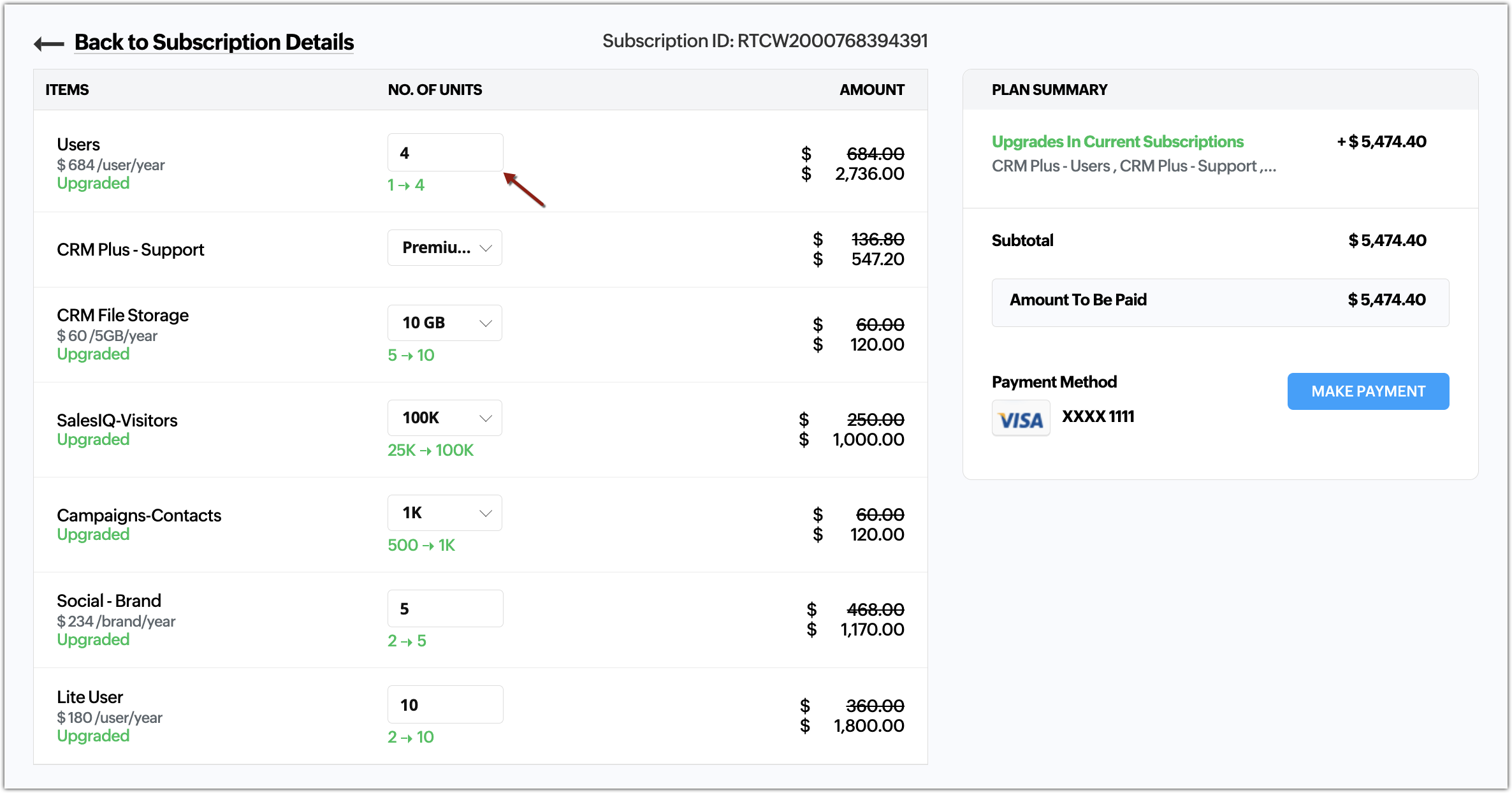
Task: Click the MAKE PAYMENT button
Action: (x=1368, y=391)
